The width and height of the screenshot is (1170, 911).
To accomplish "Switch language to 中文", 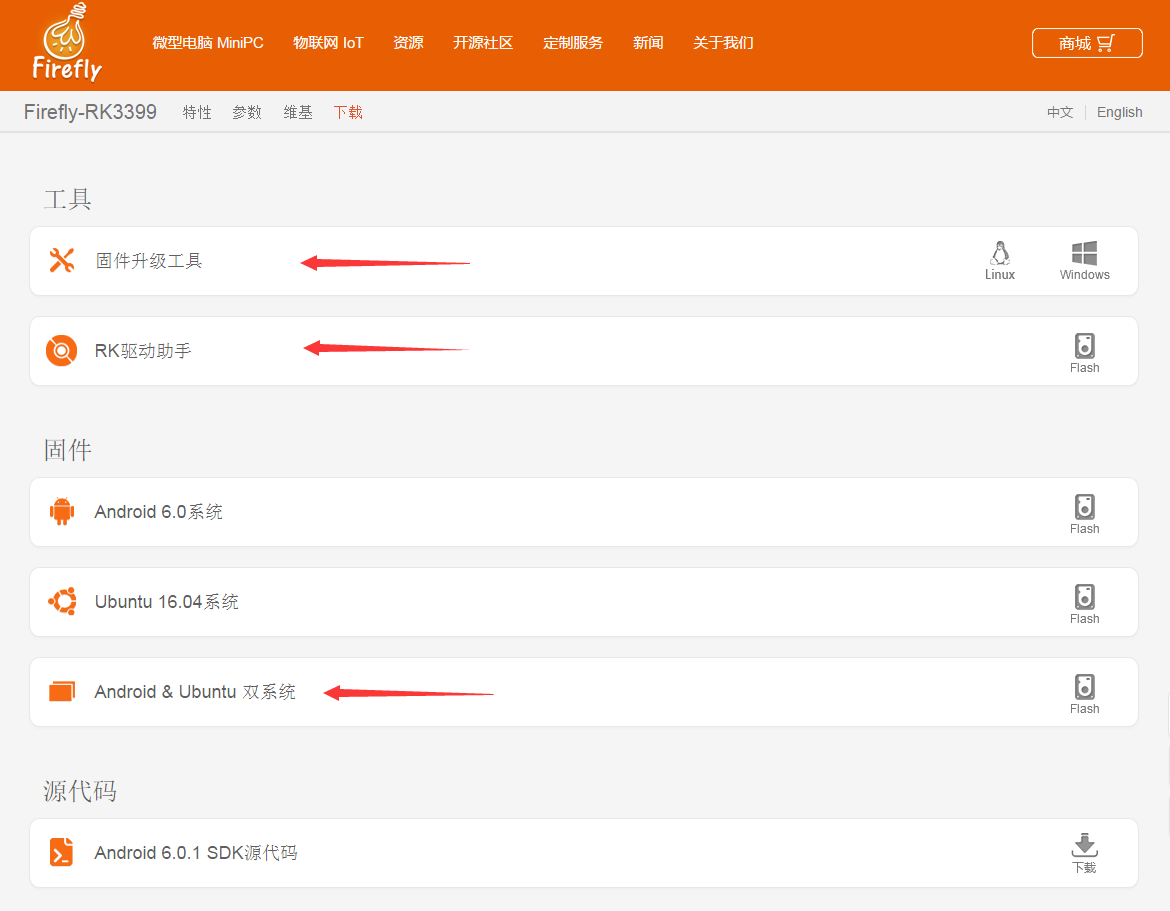I will (x=1060, y=113).
